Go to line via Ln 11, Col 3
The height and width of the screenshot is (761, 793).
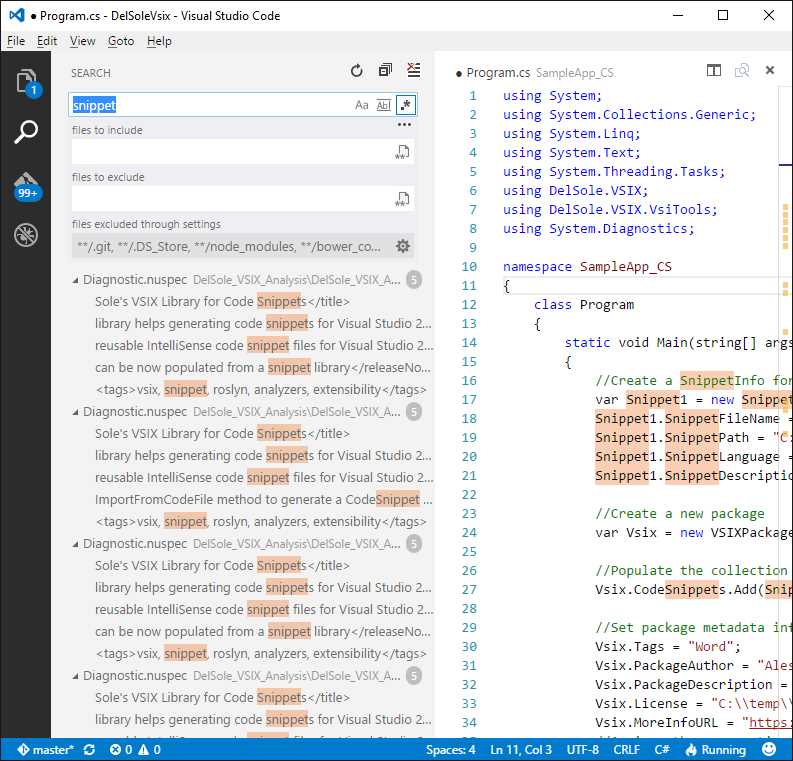[520, 749]
